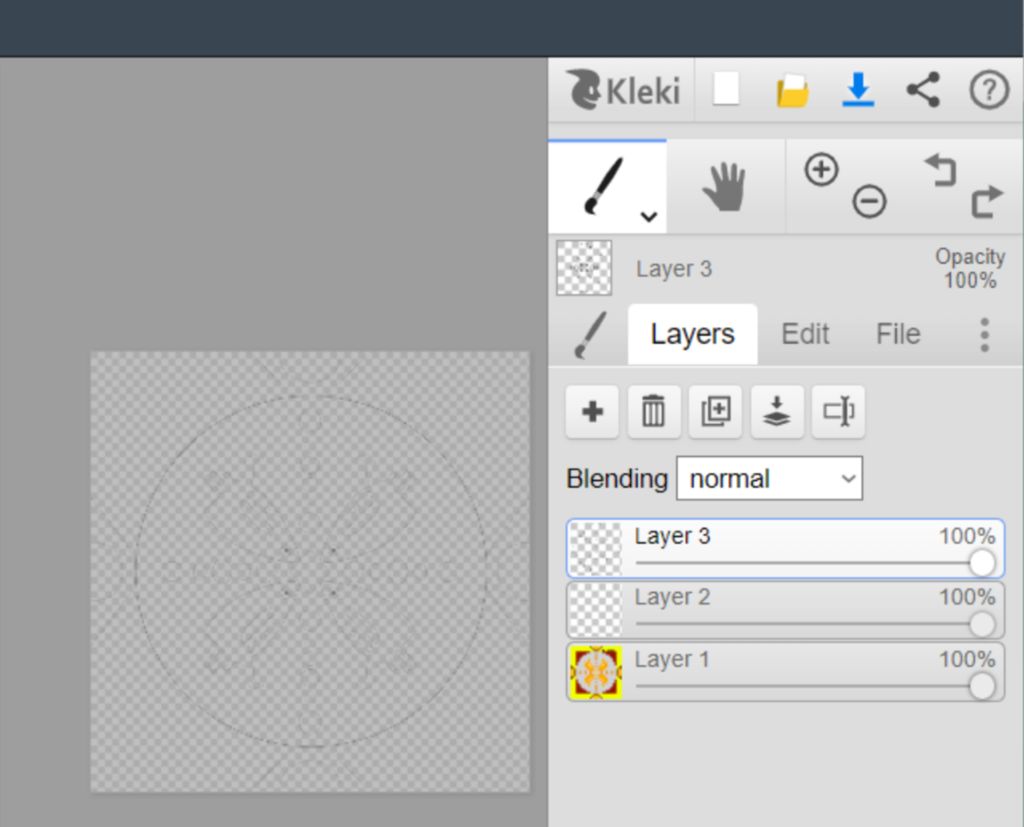Viewport: 1024px width, 827px height.
Task: Open the Edit tab
Action: [x=805, y=334]
